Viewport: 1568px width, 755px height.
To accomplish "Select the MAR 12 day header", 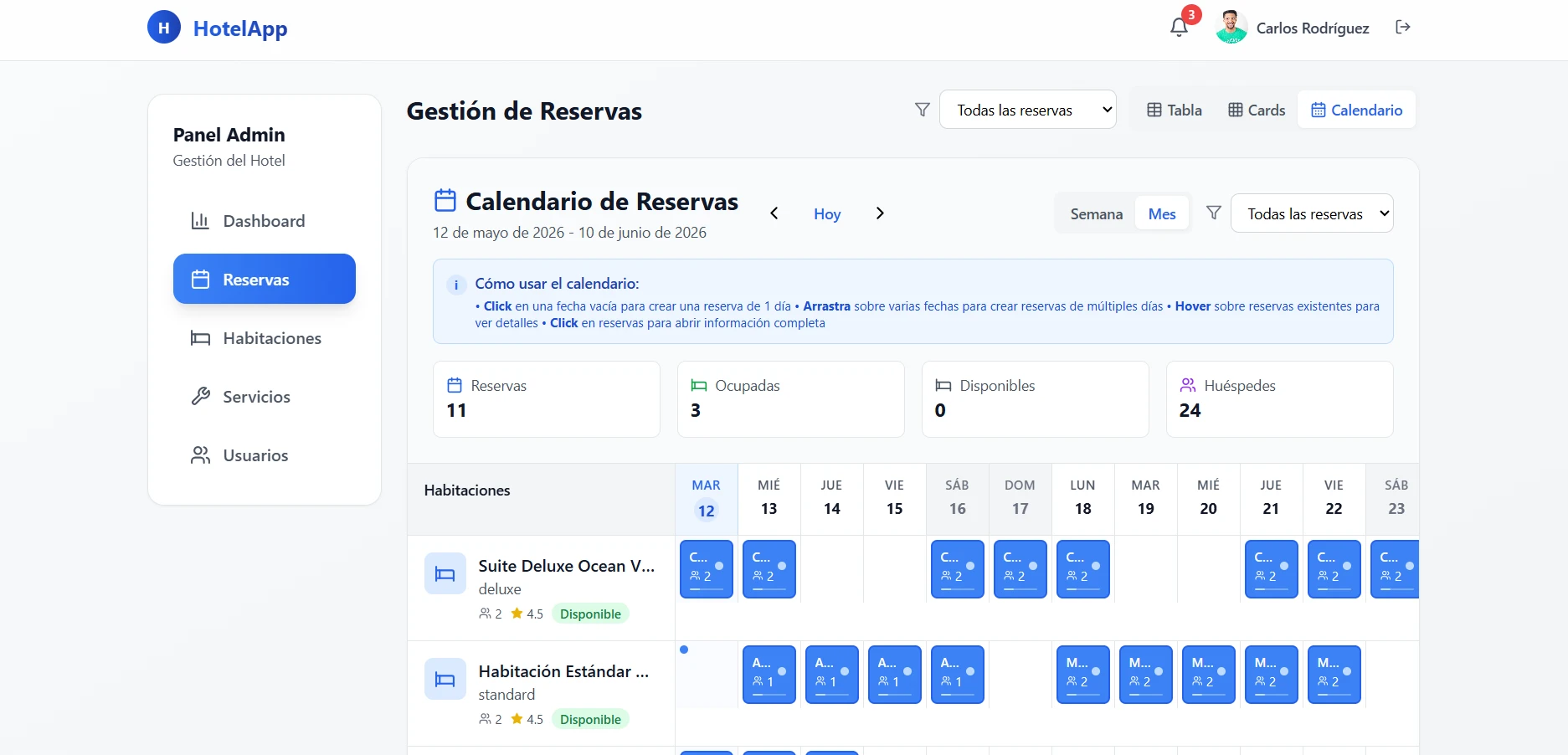I will pyautogui.click(x=707, y=499).
